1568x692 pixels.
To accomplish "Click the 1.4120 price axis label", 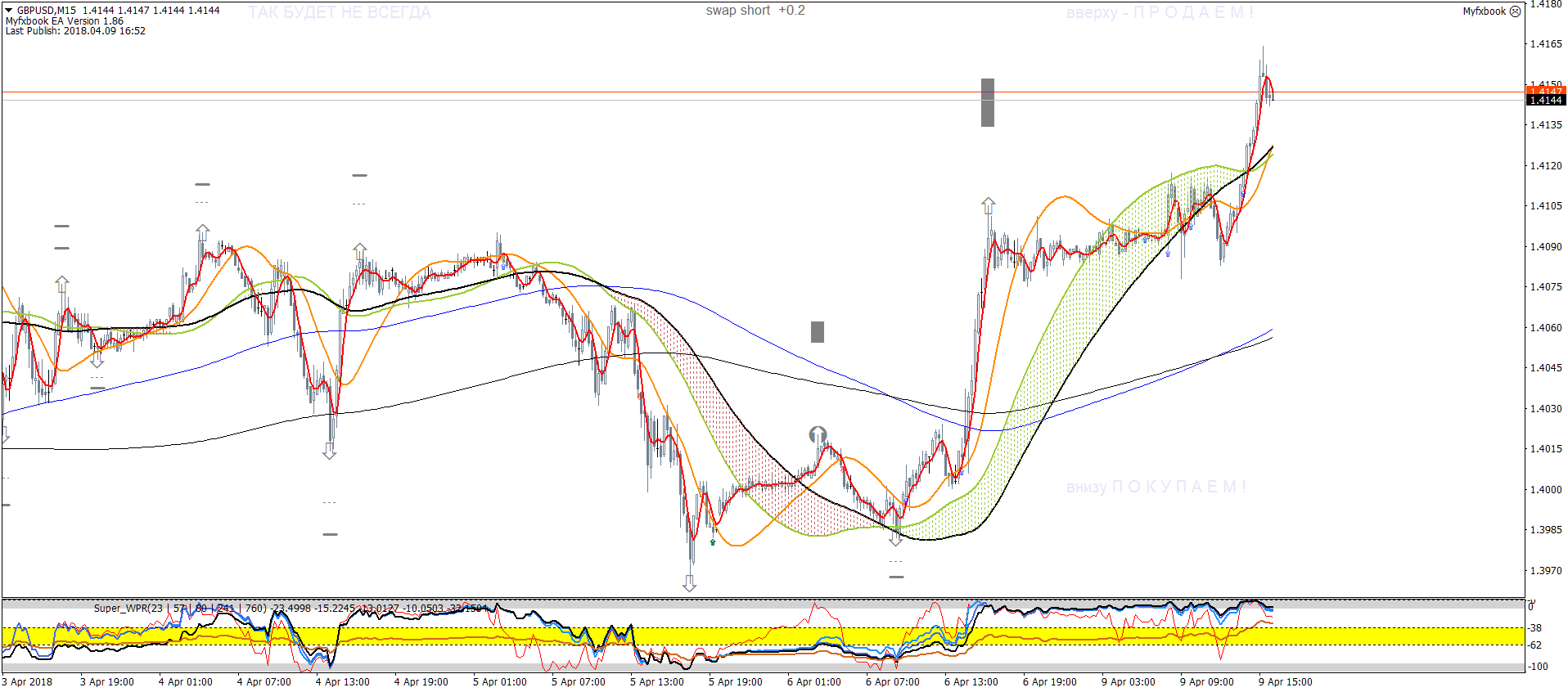I will tap(1546, 166).
